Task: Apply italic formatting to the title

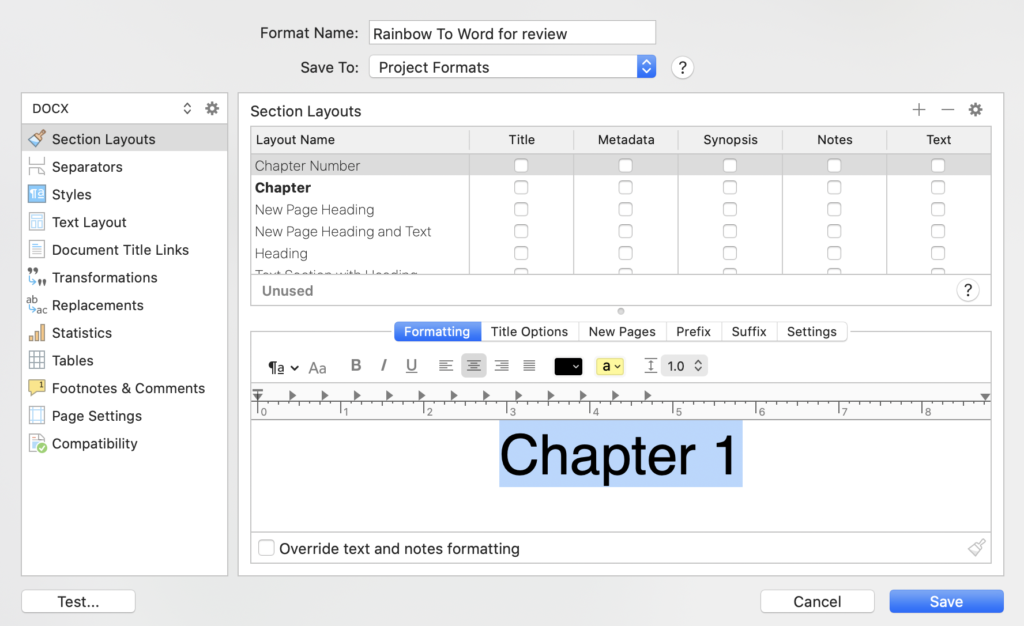Action: pyautogui.click(x=383, y=366)
